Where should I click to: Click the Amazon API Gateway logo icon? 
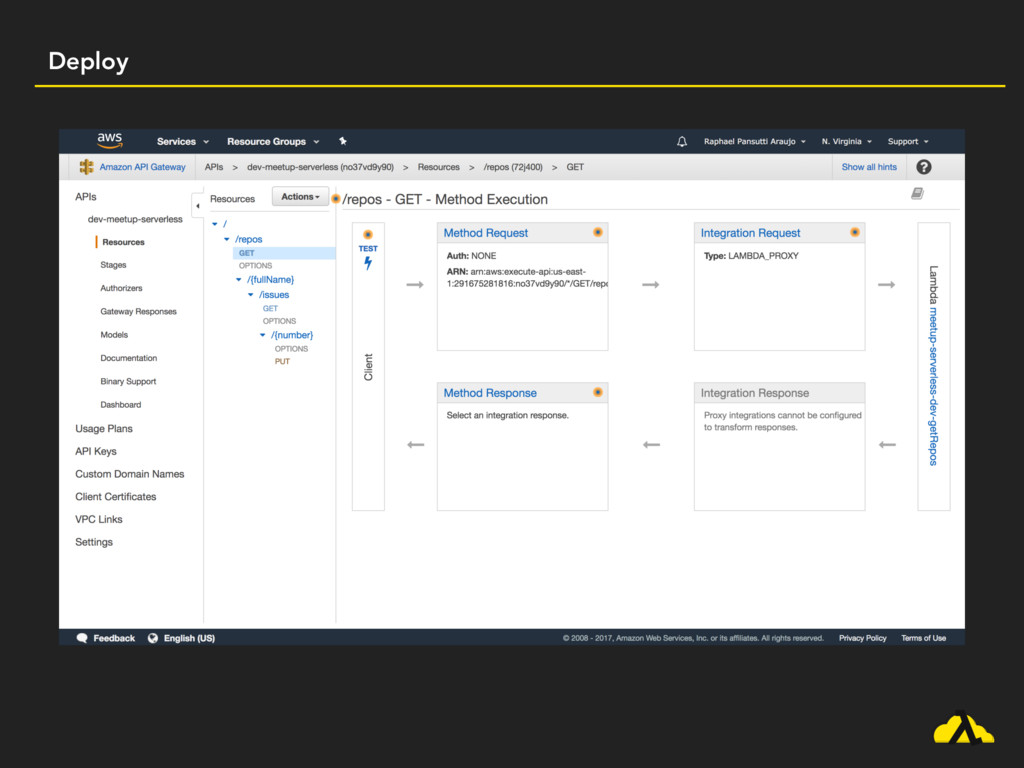click(x=87, y=167)
